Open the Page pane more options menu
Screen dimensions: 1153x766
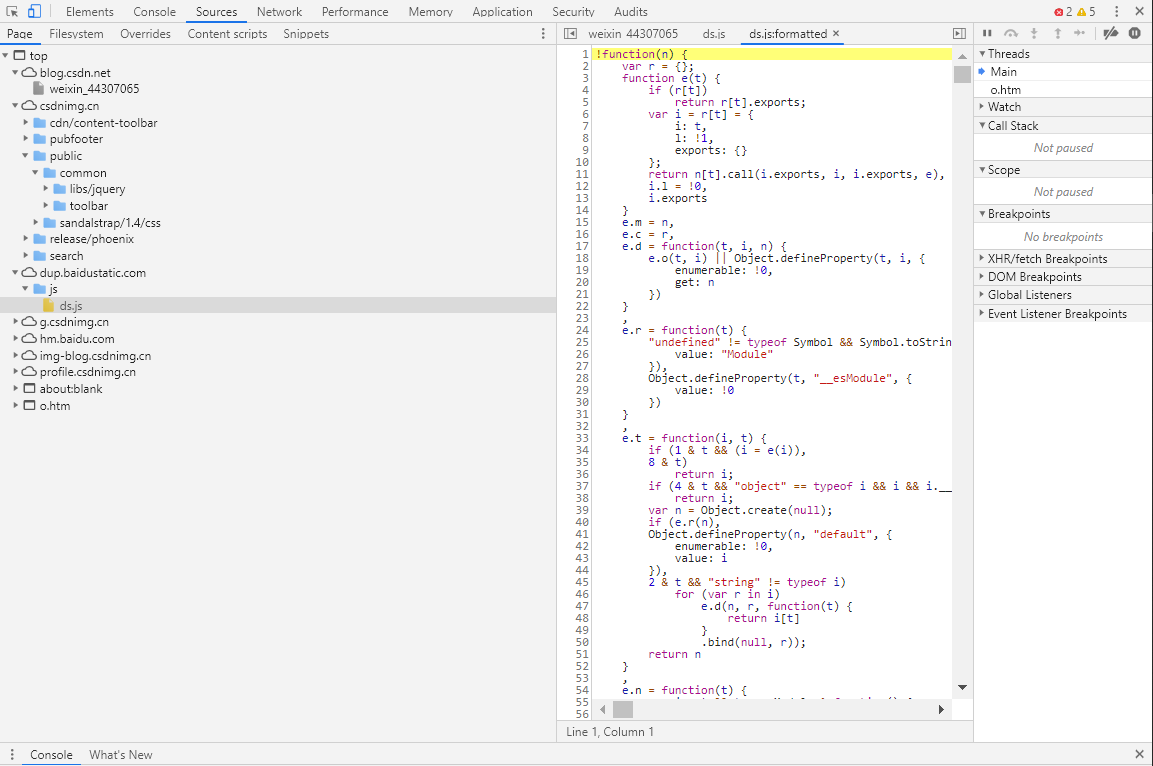coord(543,34)
